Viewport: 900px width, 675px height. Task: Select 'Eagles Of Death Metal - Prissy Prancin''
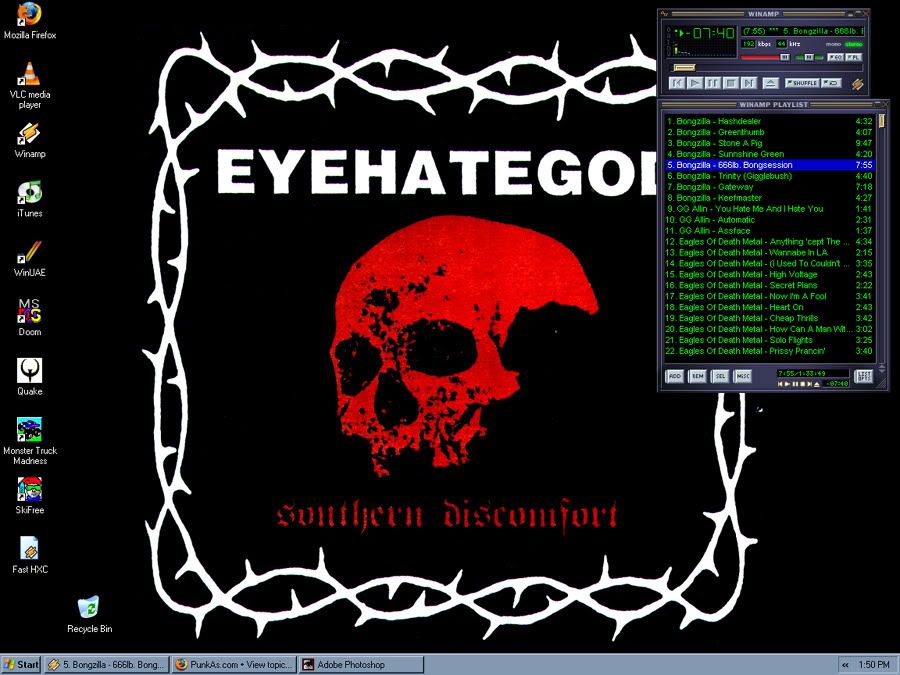pos(769,351)
